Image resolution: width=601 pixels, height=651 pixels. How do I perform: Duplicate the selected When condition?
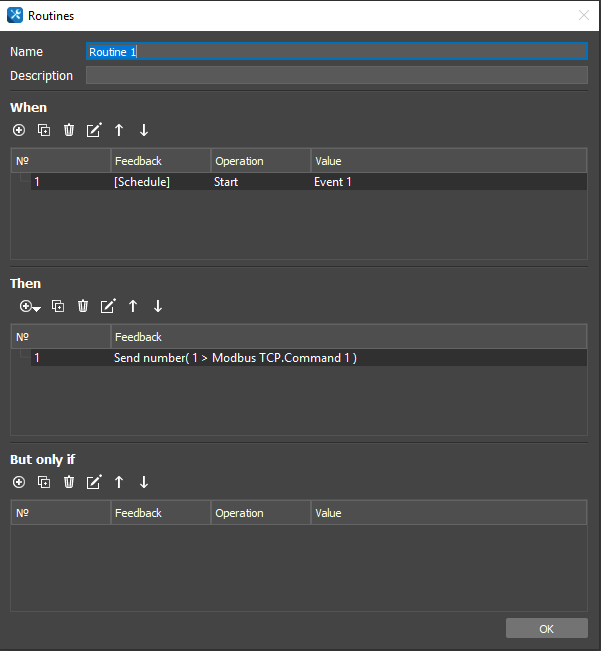pos(44,130)
